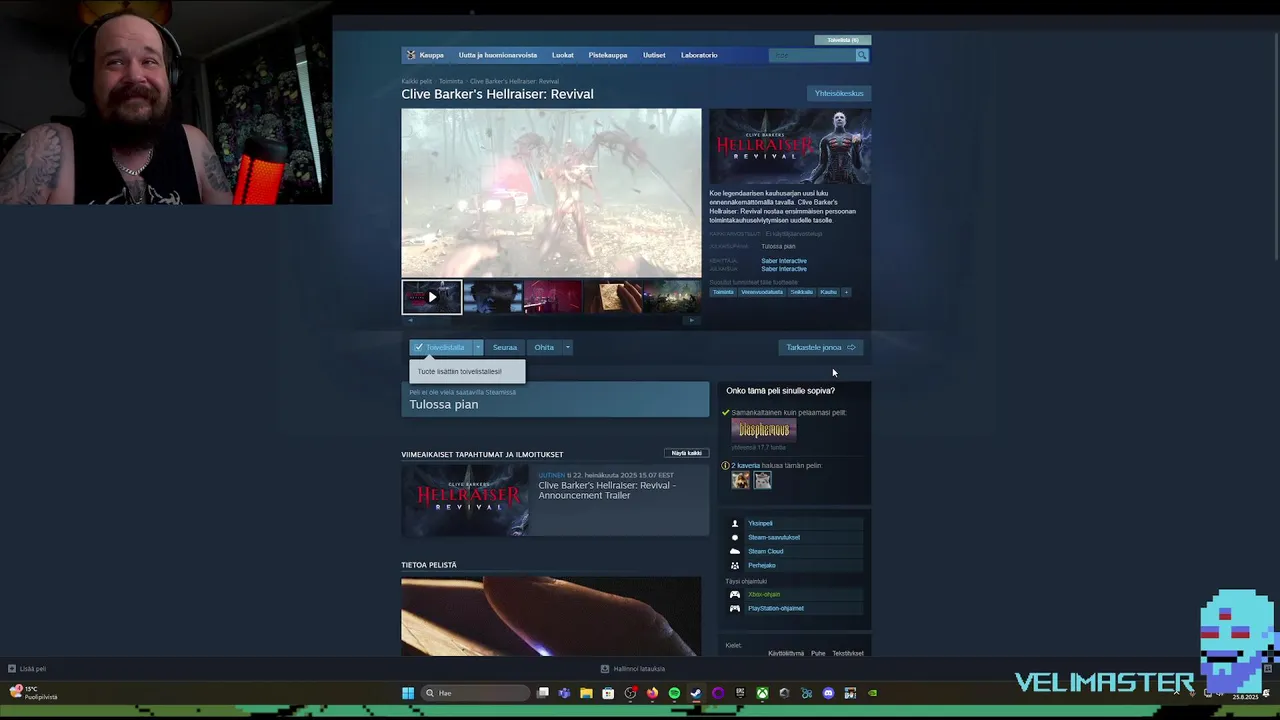Viewport: 1280px width, 720px height.
Task: Select the Verenvuodatusta tag
Action: pyautogui.click(x=762, y=292)
